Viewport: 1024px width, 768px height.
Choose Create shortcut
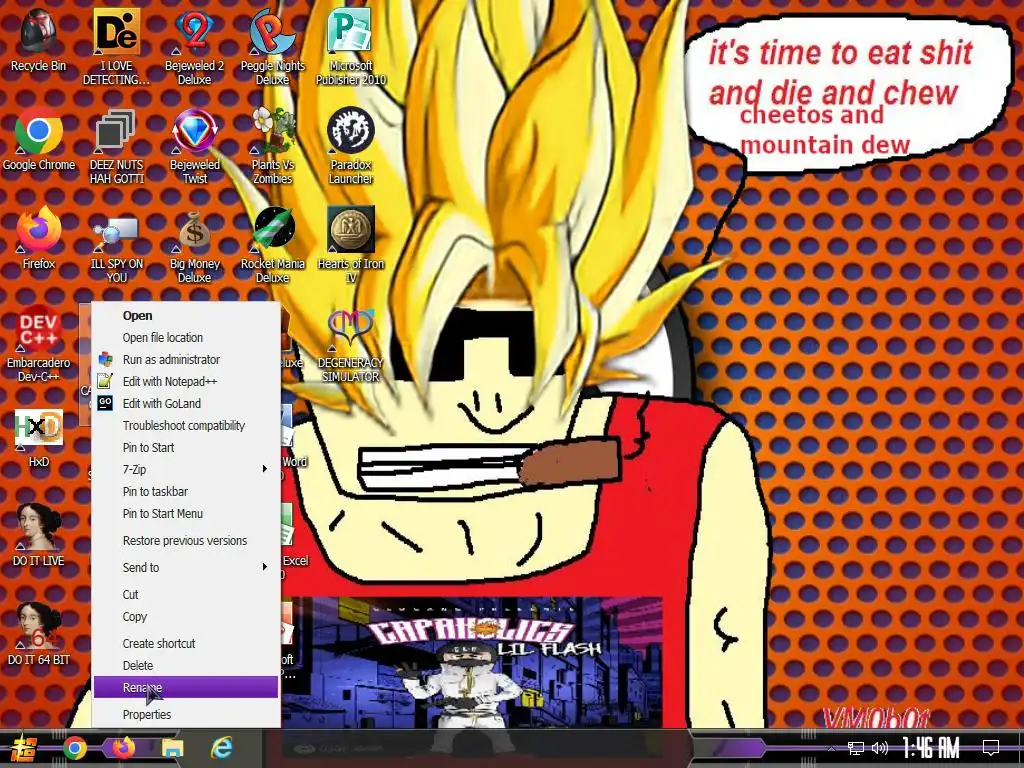coord(185,643)
